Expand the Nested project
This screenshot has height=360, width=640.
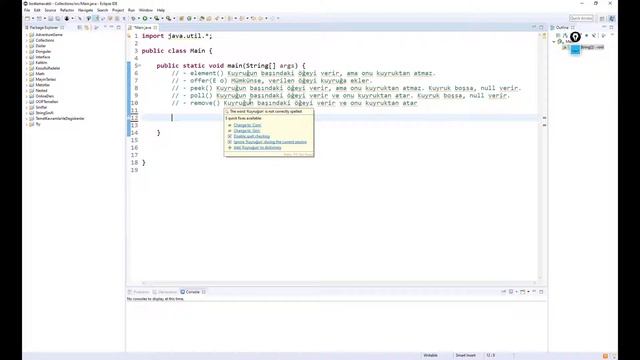(x=27, y=91)
